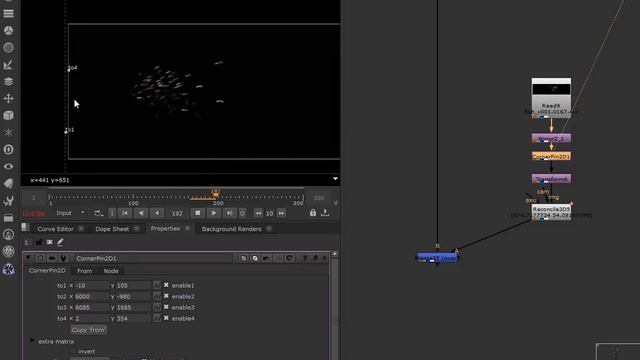
Task: Open the Input playback range dropdown
Action: (70, 213)
